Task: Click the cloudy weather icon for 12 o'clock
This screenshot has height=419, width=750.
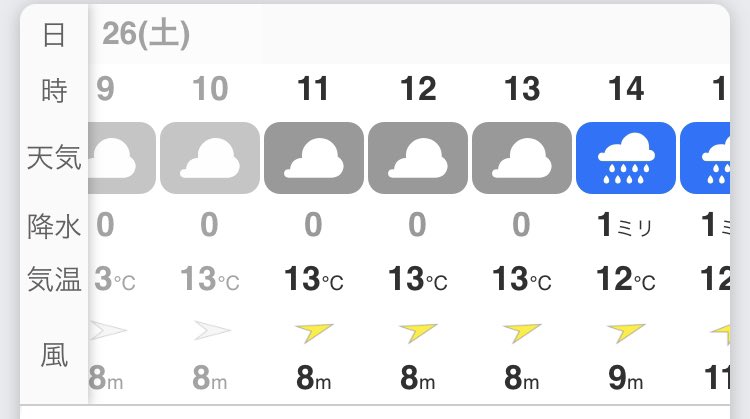Action: tap(418, 158)
